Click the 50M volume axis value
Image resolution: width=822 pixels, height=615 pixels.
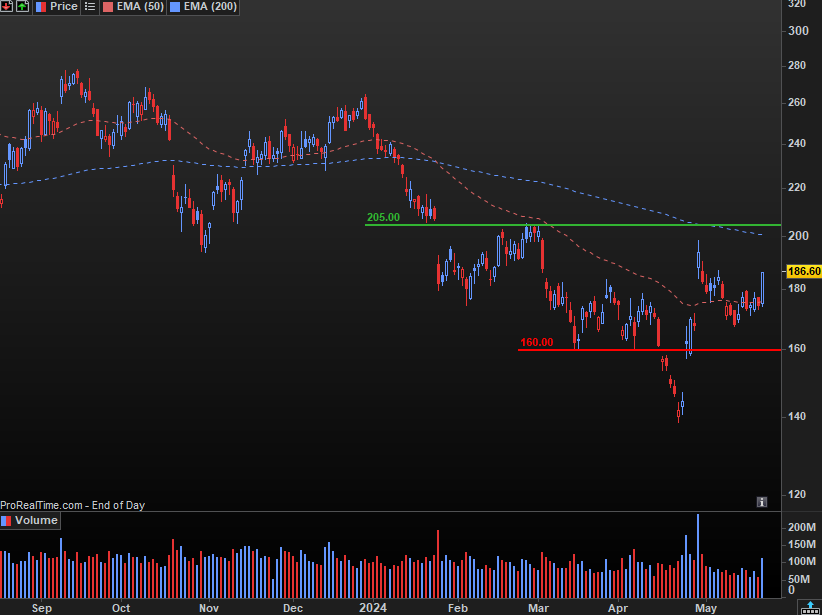coord(799,579)
